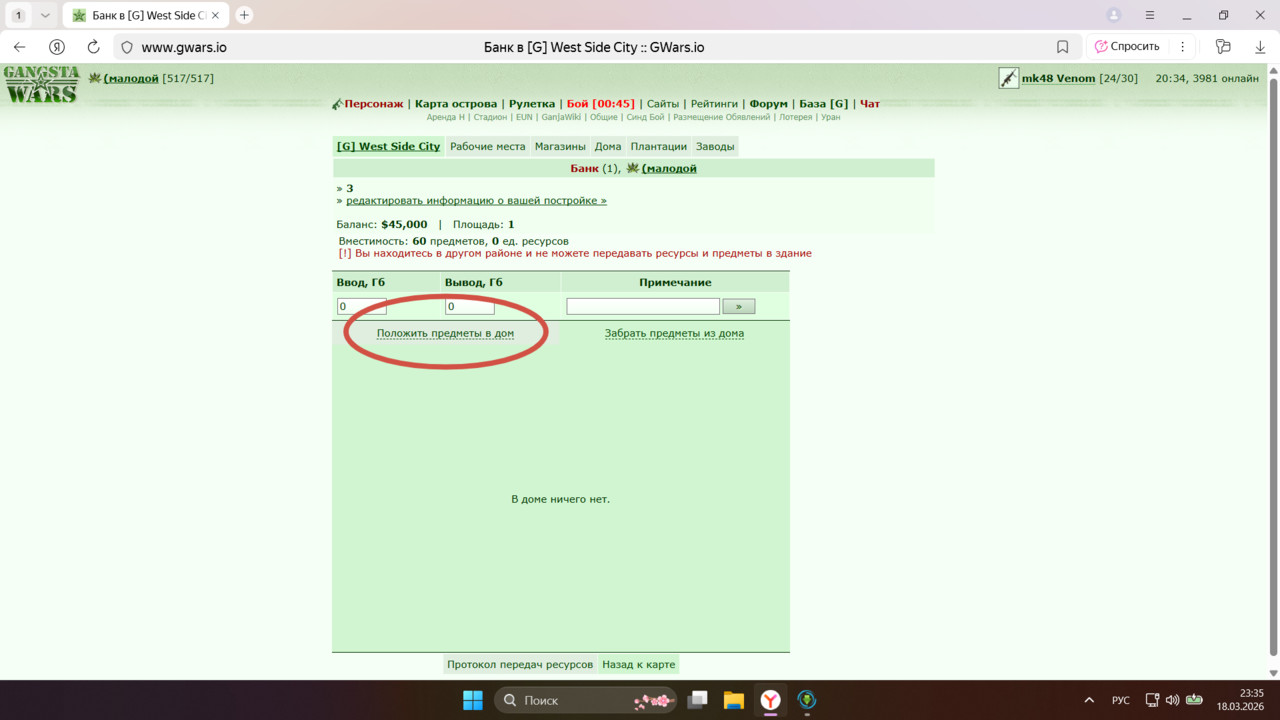Open the Windows Start menu
Viewport: 1280px width, 720px height.
pyautogui.click(x=473, y=700)
